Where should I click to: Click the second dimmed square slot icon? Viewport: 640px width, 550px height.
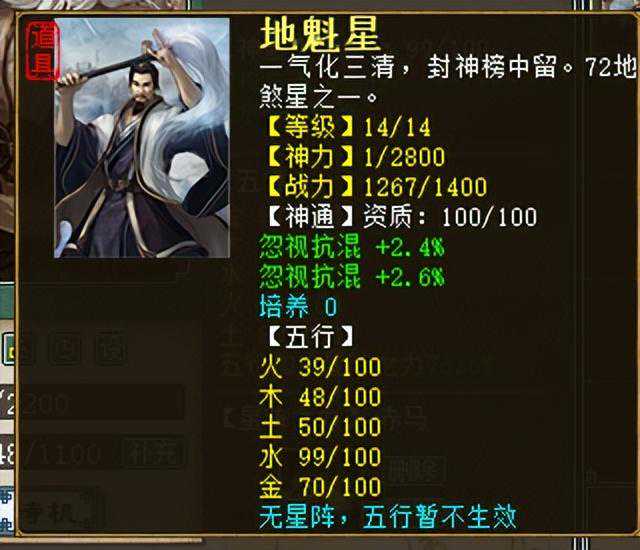tap(66, 349)
